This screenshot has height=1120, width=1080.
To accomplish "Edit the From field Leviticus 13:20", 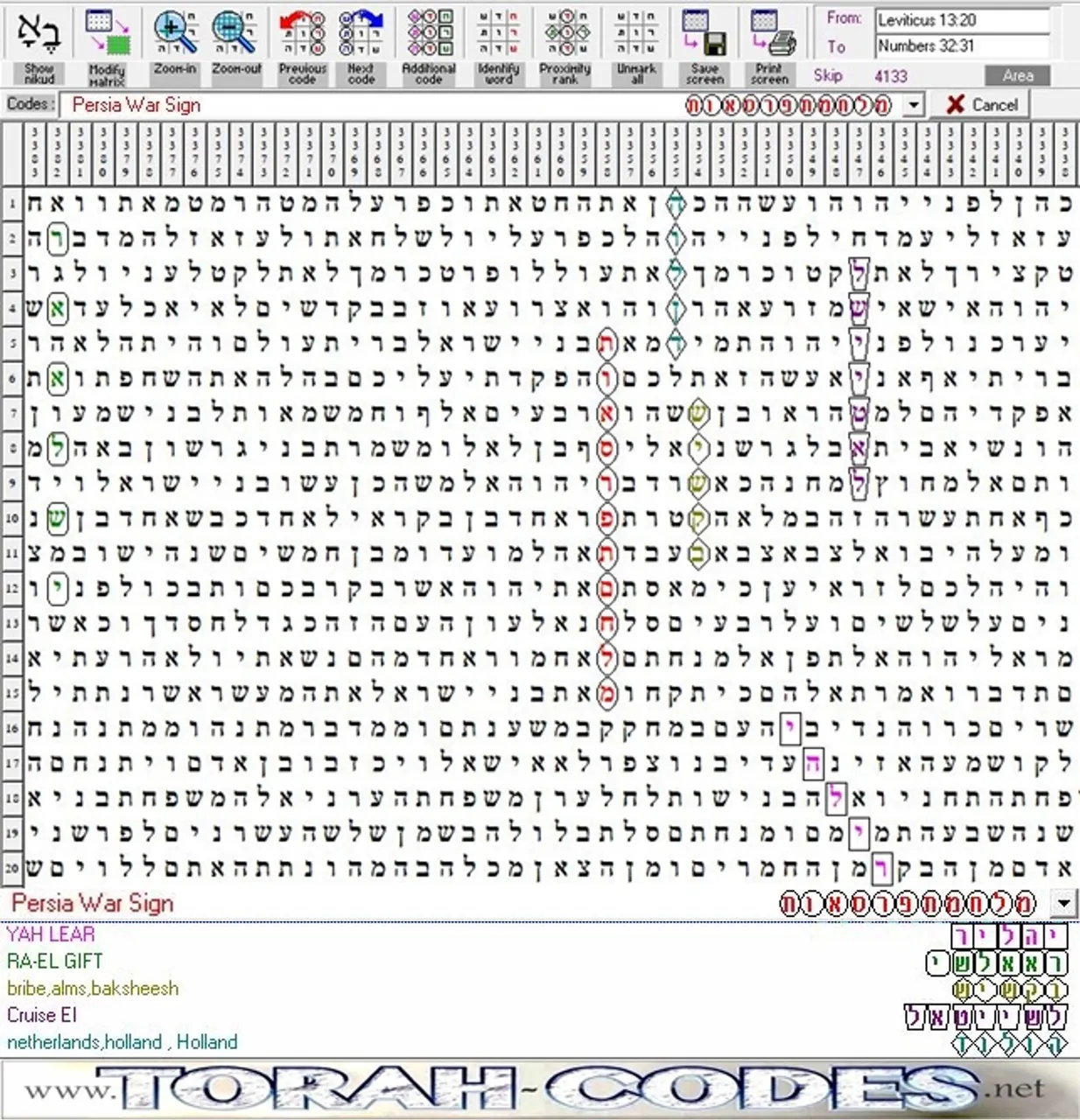I will click(963, 20).
